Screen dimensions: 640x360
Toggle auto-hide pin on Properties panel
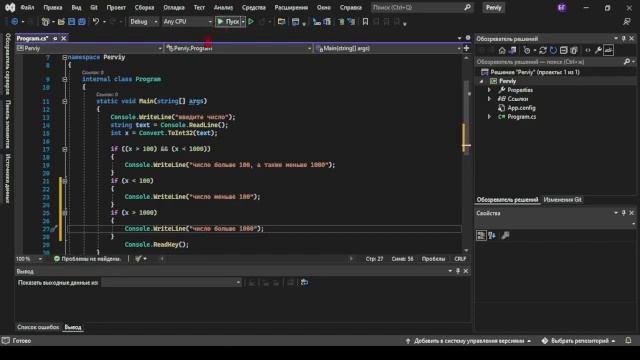point(623,213)
